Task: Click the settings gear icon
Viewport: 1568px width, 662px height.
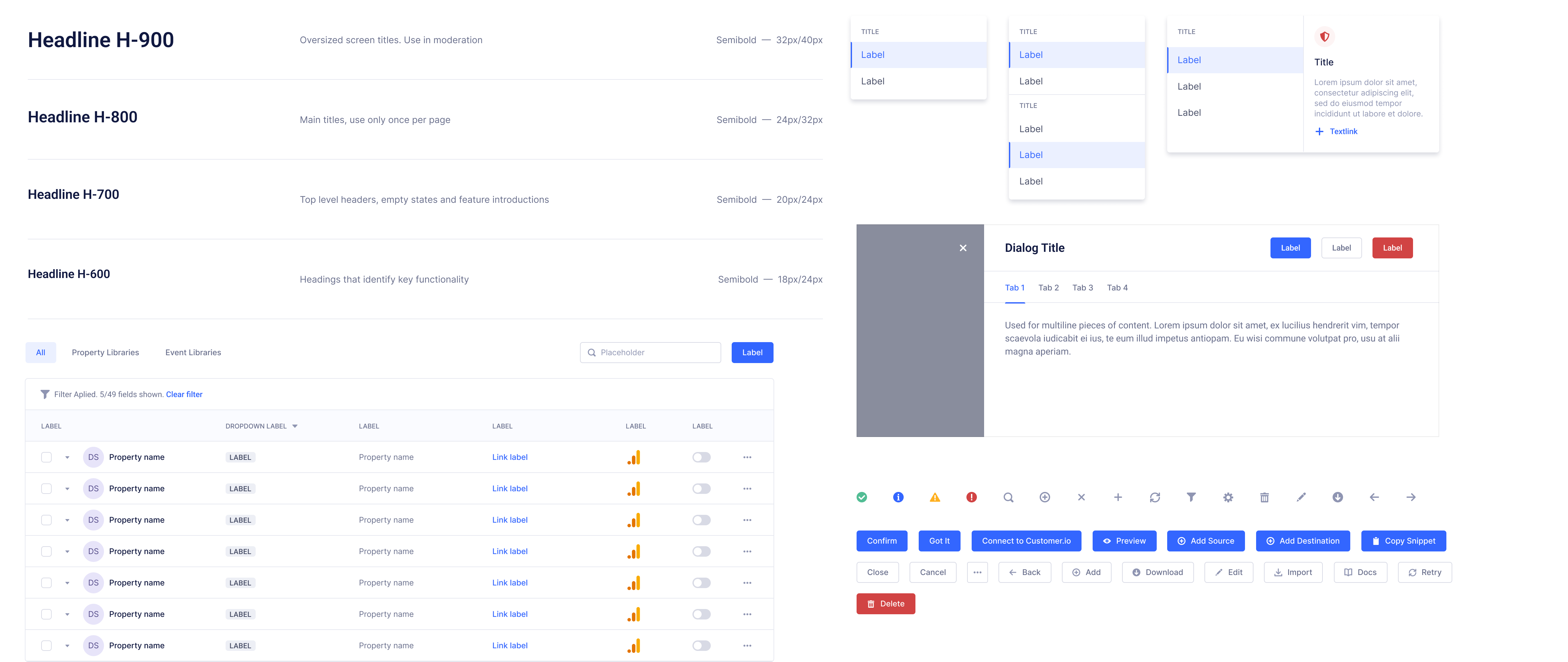Action: [1228, 497]
